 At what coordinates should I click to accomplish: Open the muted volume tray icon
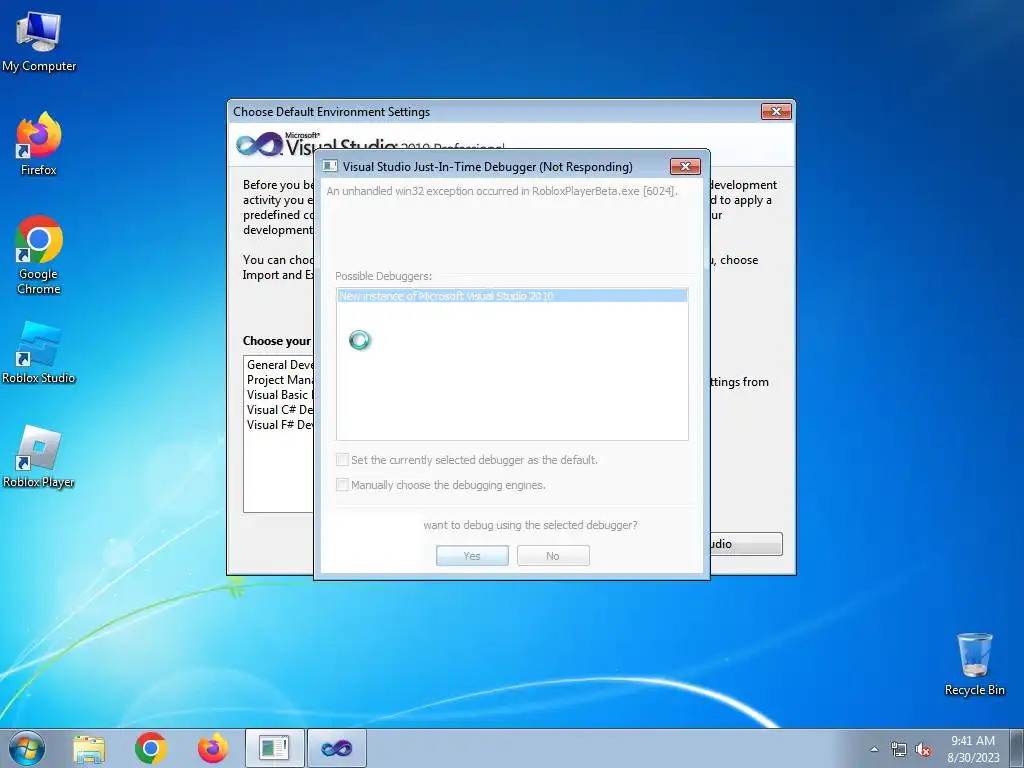923,749
